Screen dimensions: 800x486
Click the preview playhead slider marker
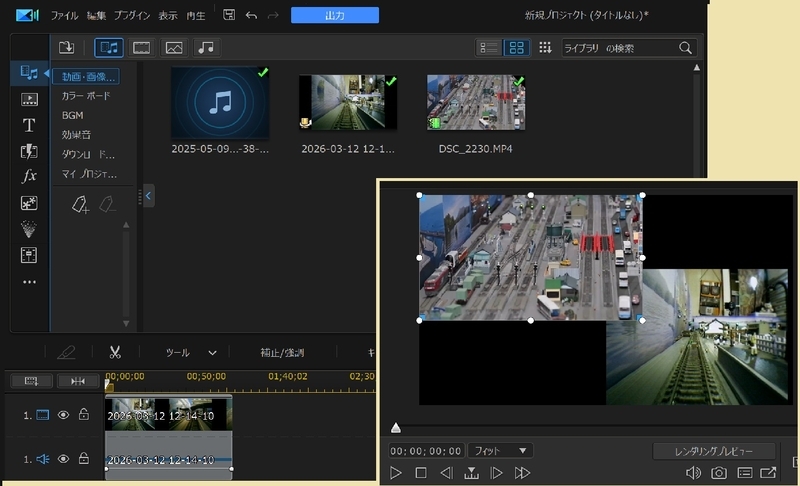395,428
